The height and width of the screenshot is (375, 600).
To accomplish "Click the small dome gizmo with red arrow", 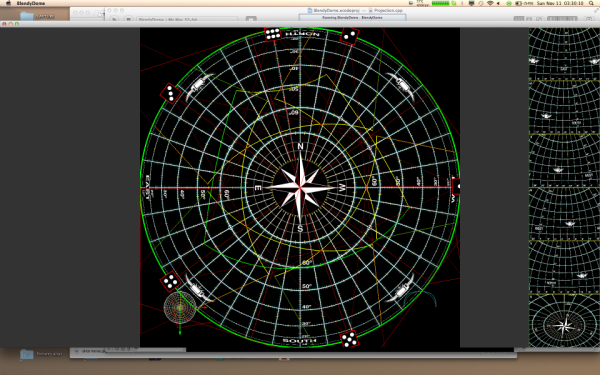I will coord(180,307).
